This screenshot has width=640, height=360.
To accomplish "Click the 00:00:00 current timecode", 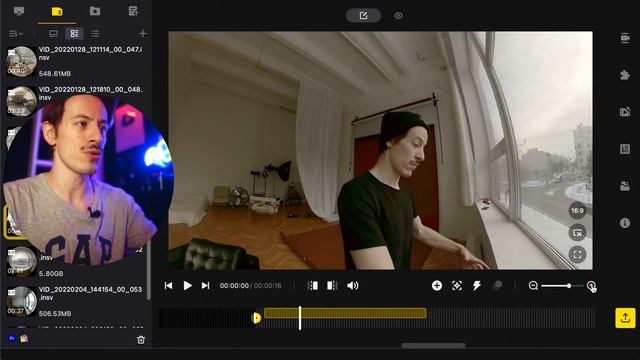I will [234, 286].
